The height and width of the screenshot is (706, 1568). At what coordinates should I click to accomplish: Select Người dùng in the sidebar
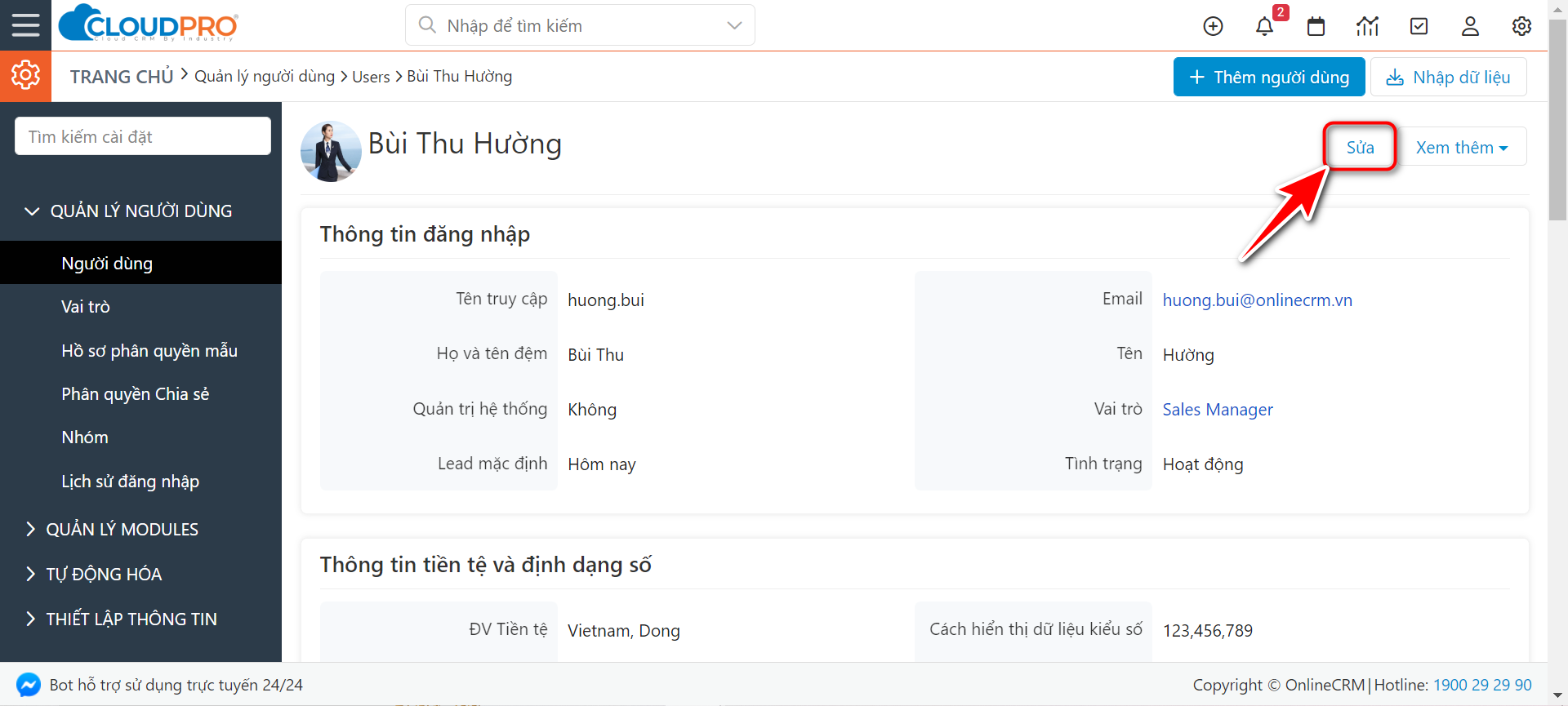tap(140, 263)
